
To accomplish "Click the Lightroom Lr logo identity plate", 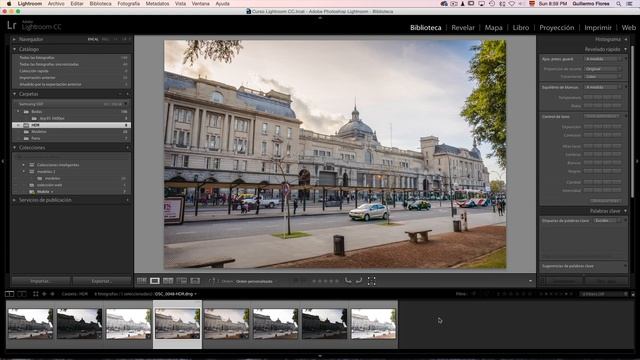I will point(12,26).
